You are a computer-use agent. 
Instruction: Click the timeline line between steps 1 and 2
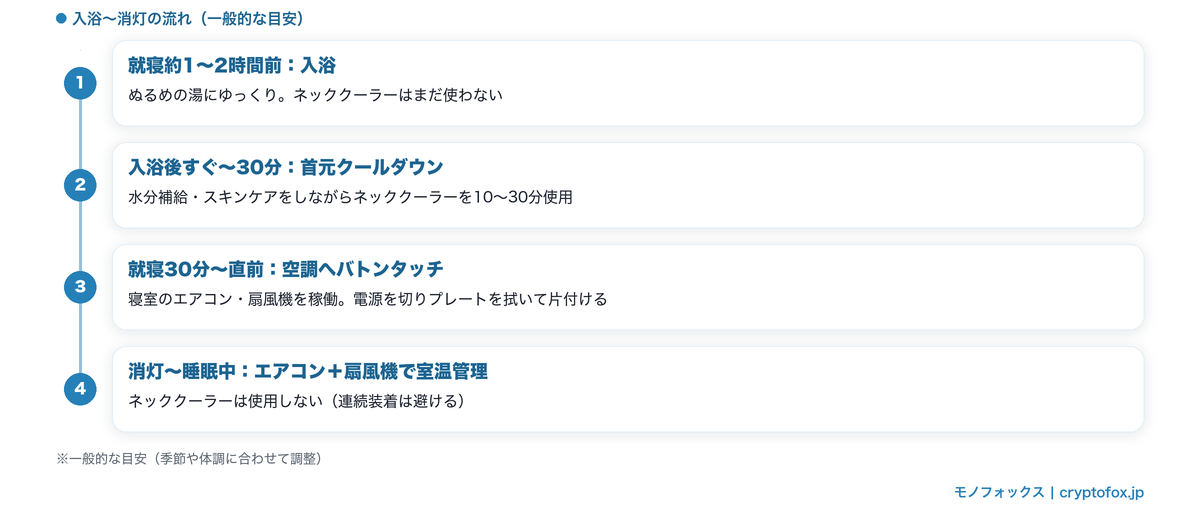point(80,133)
